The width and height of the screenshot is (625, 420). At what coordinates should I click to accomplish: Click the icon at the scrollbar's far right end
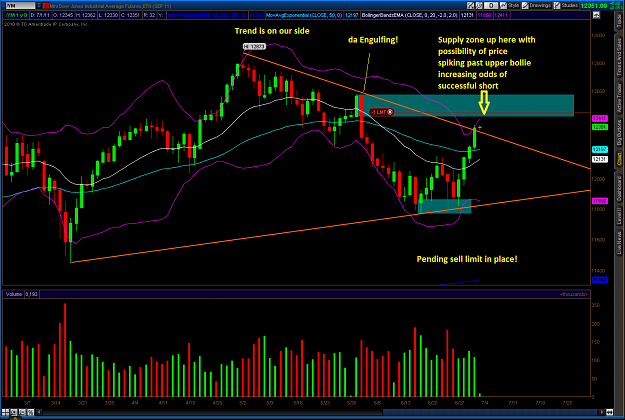(x=609, y=412)
